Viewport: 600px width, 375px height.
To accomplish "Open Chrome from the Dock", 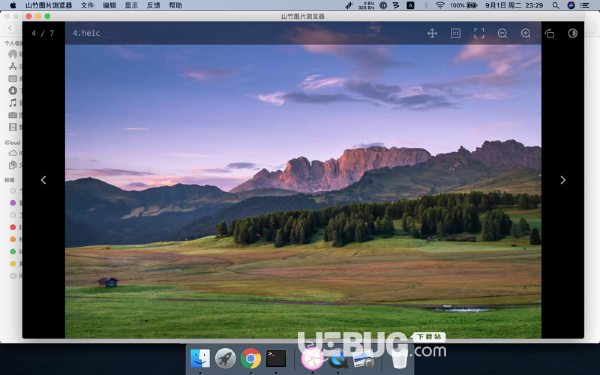I will 251,359.
